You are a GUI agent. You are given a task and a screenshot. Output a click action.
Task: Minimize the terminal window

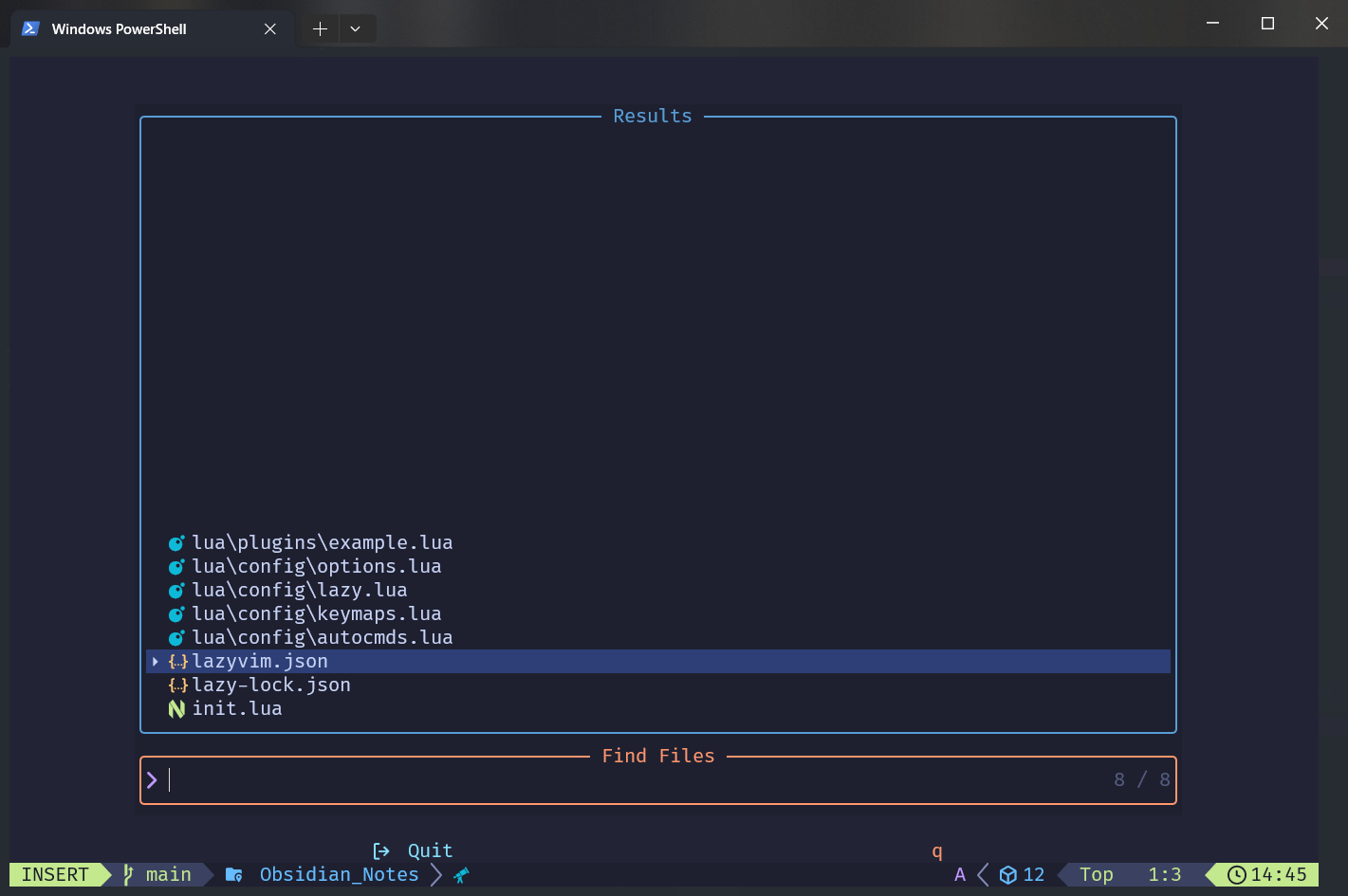(x=1212, y=24)
